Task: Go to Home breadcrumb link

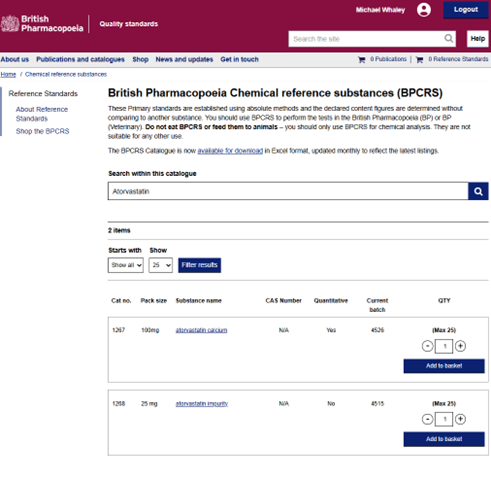Action: pyautogui.click(x=8, y=74)
